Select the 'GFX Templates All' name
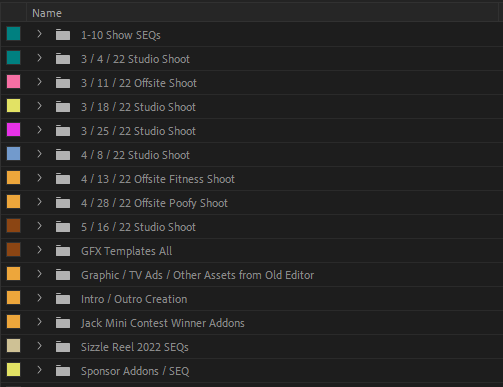503x387 pixels. pyautogui.click(x=127, y=251)
